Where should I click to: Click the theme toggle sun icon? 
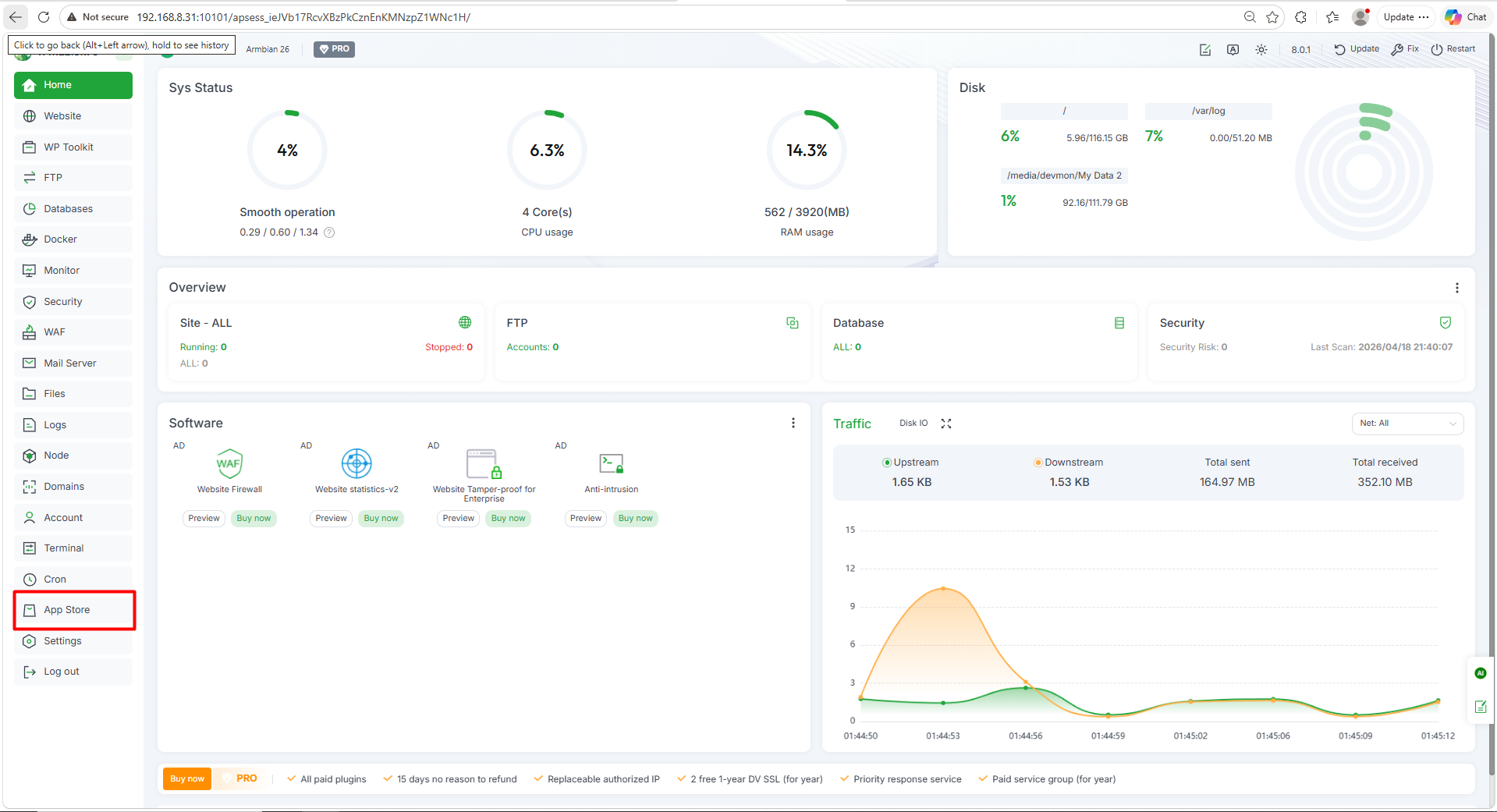1261,49
